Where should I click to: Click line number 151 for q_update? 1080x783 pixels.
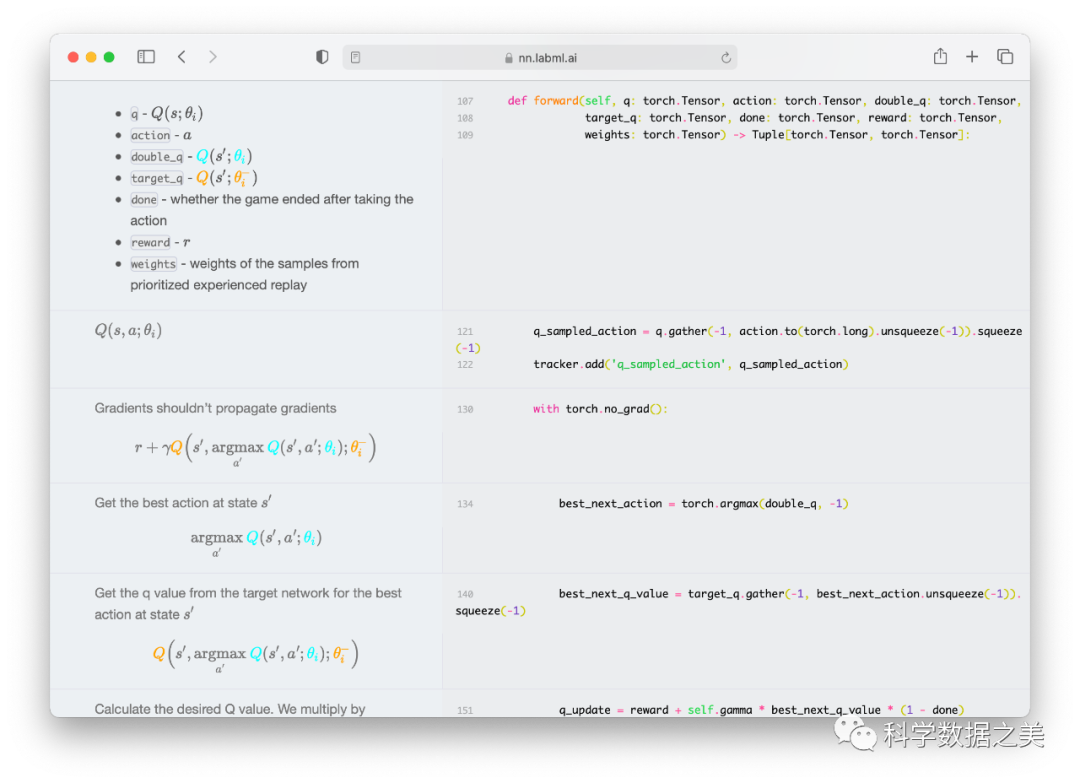click(x=465, y=711)
